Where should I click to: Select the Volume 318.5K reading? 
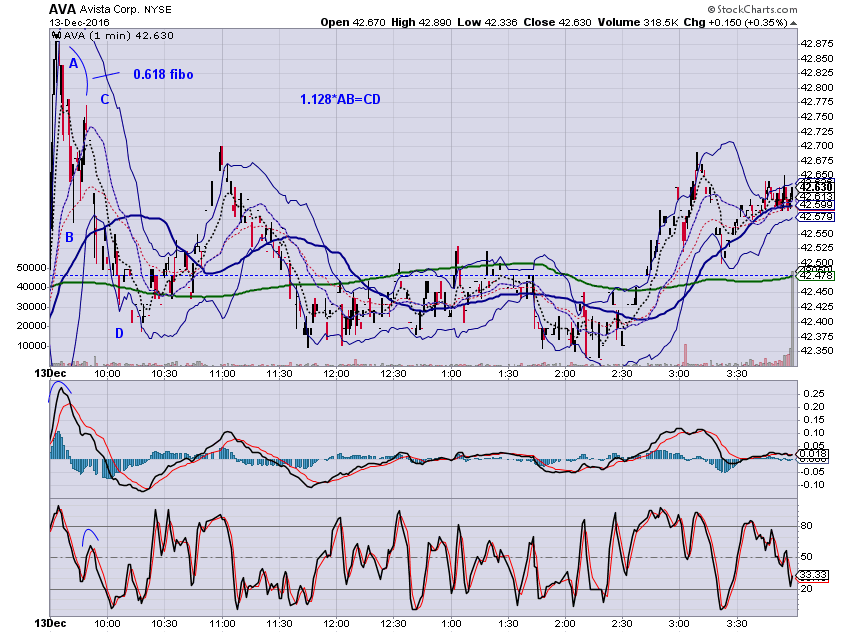(x=638, y=22)
